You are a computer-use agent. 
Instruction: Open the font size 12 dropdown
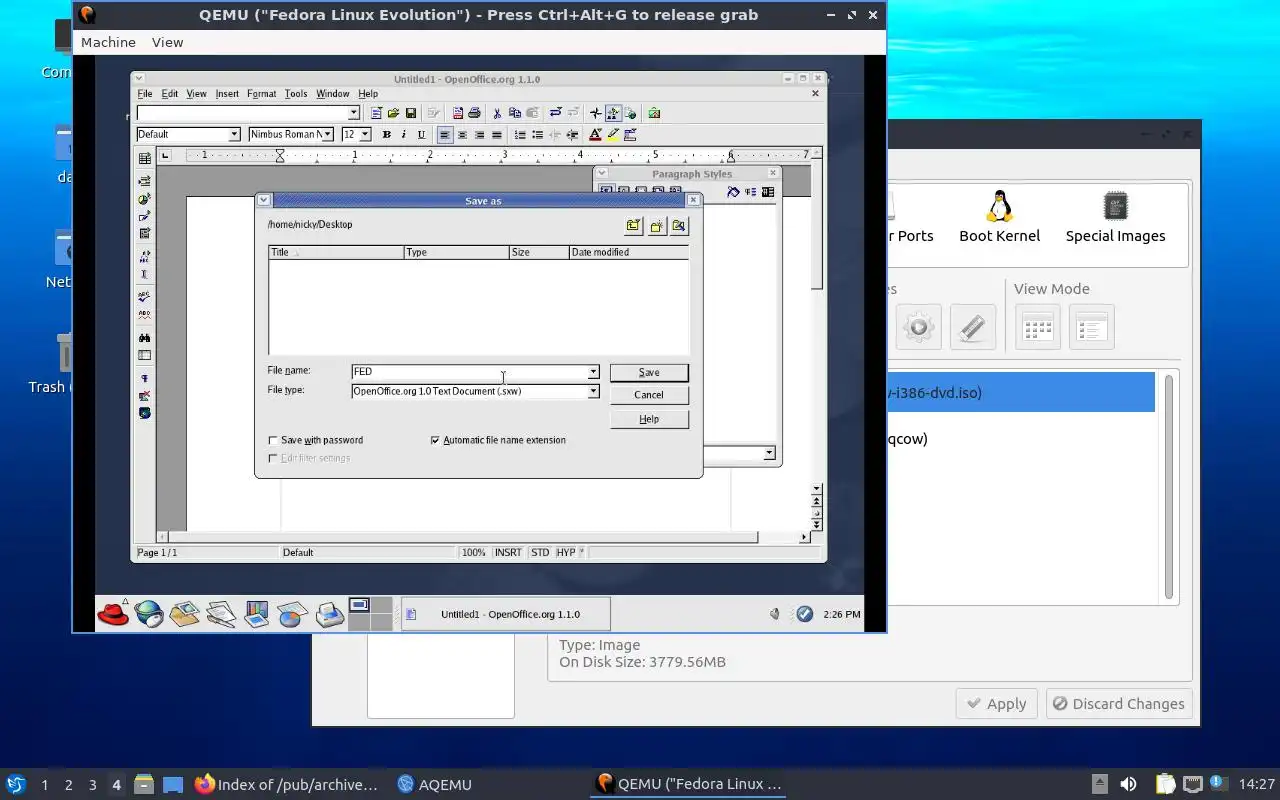click(x=365, y=134)
